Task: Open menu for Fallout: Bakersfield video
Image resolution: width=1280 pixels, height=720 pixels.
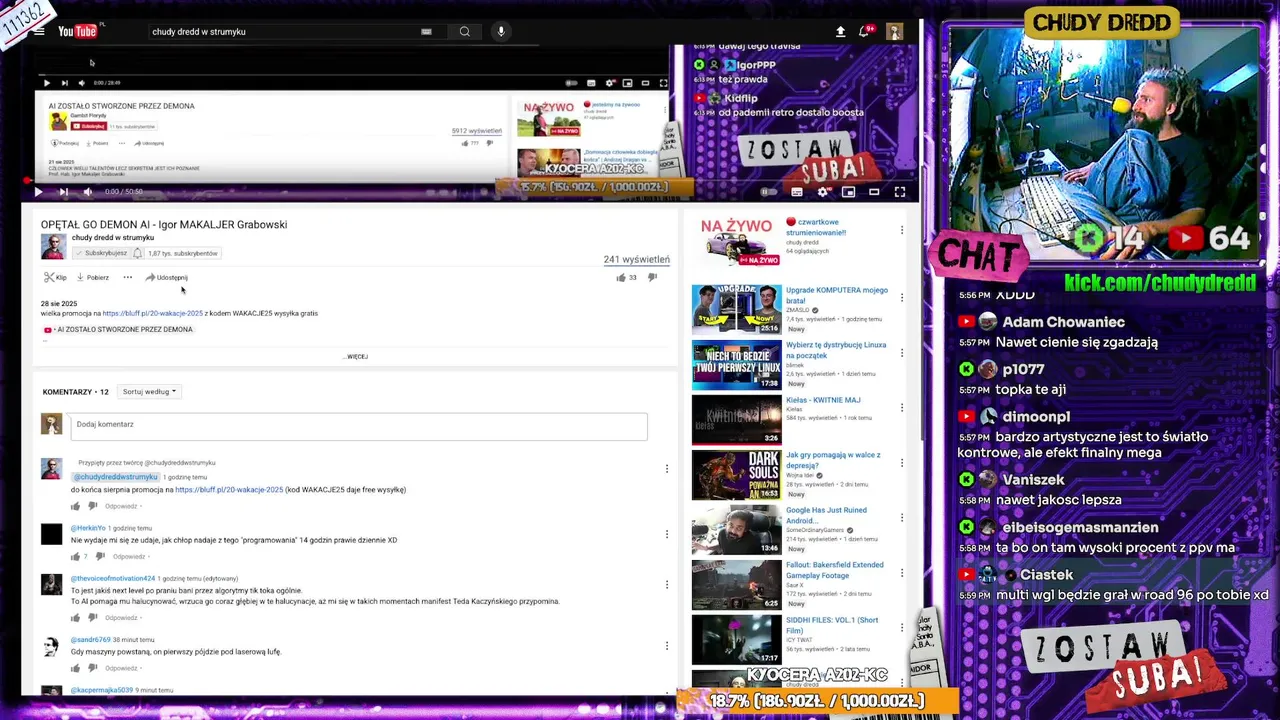Action: (902, 572)
